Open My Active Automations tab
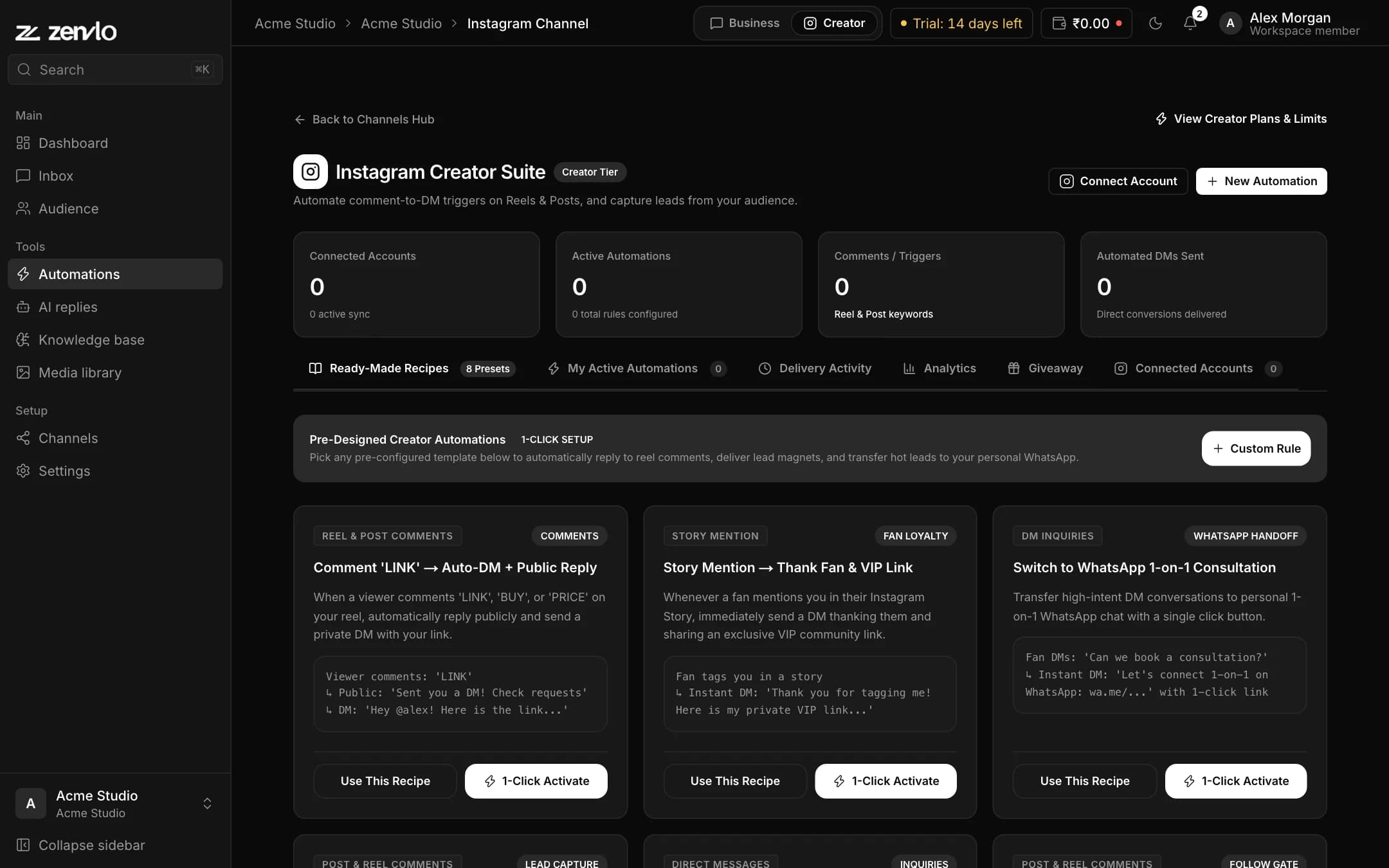 coord(637,368)
